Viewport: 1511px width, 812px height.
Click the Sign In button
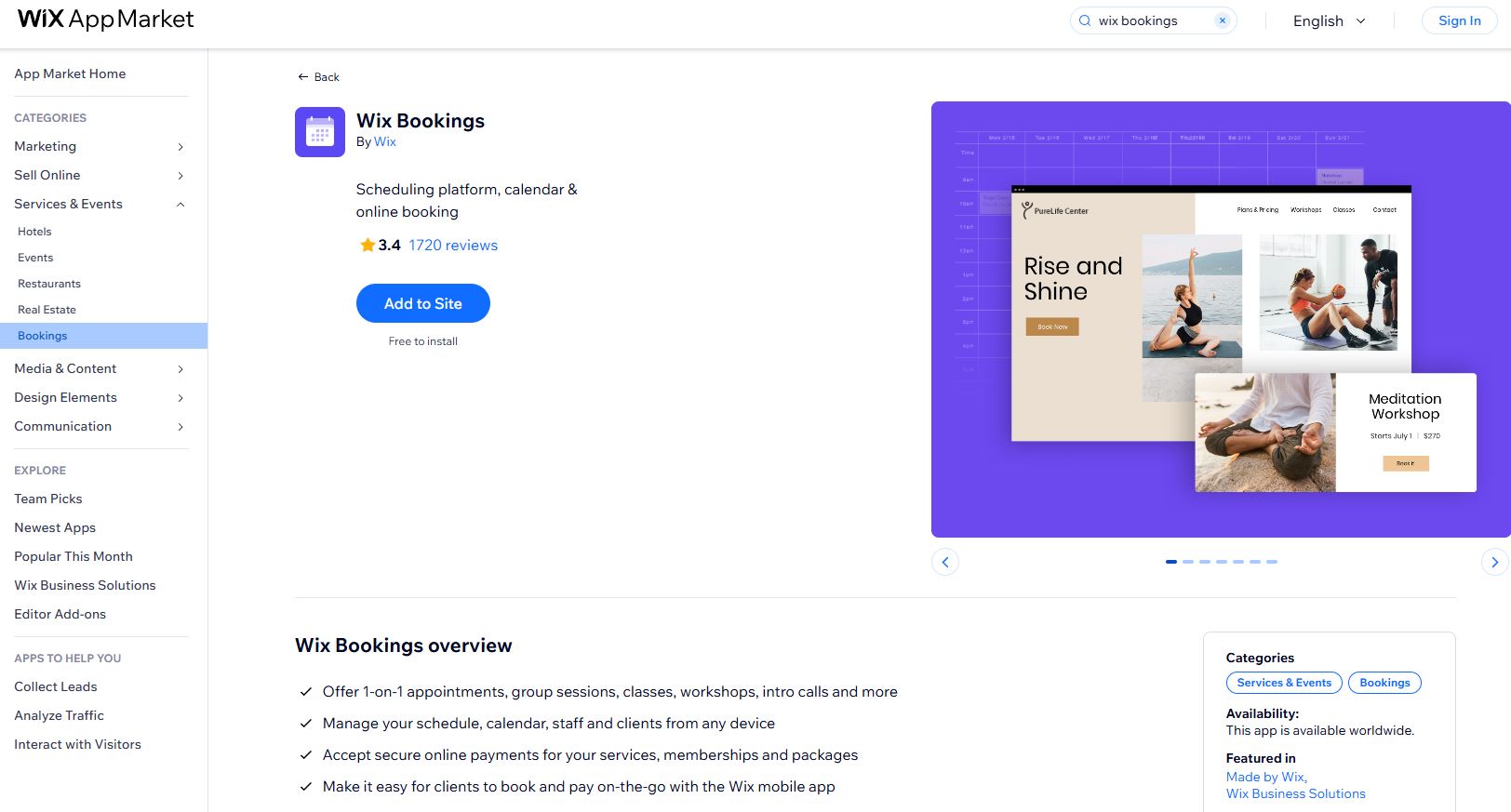tap(1459, 20)
